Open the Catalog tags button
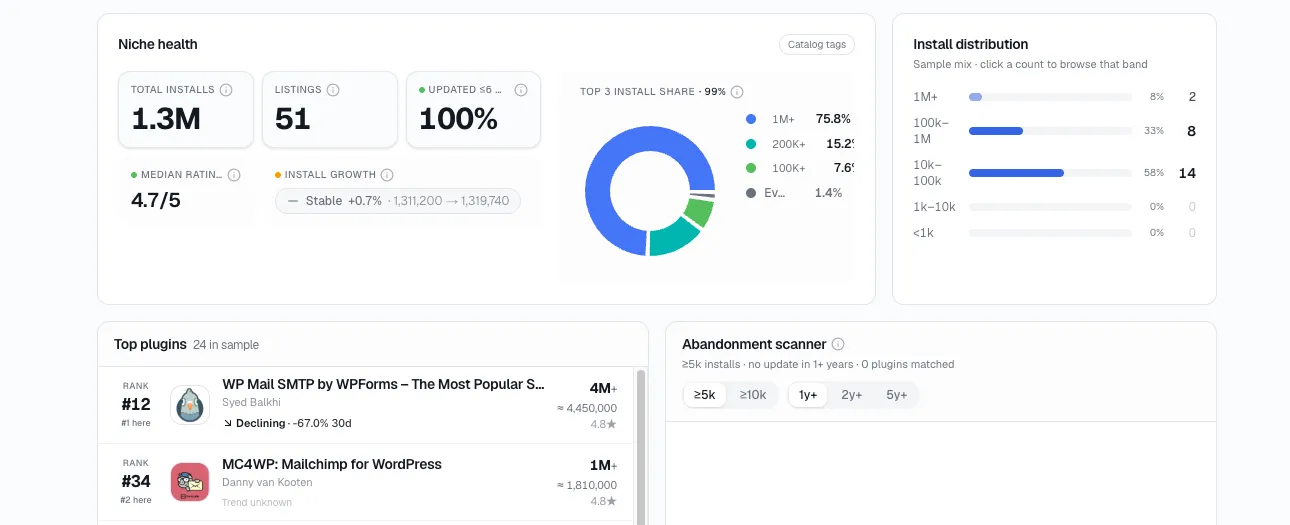This screenshot has height=525, width=1290. (817, 45)
